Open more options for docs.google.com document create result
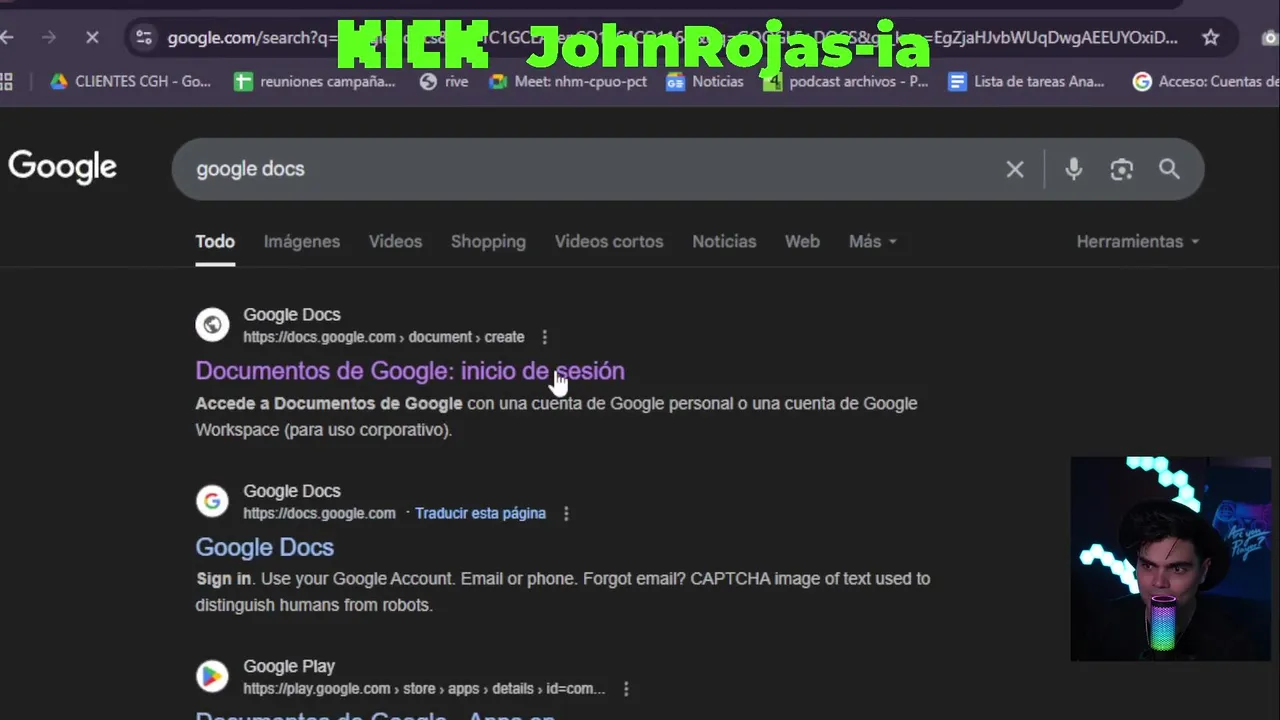The height and width of the screenshot is (720, 1280). coord(544,337)
